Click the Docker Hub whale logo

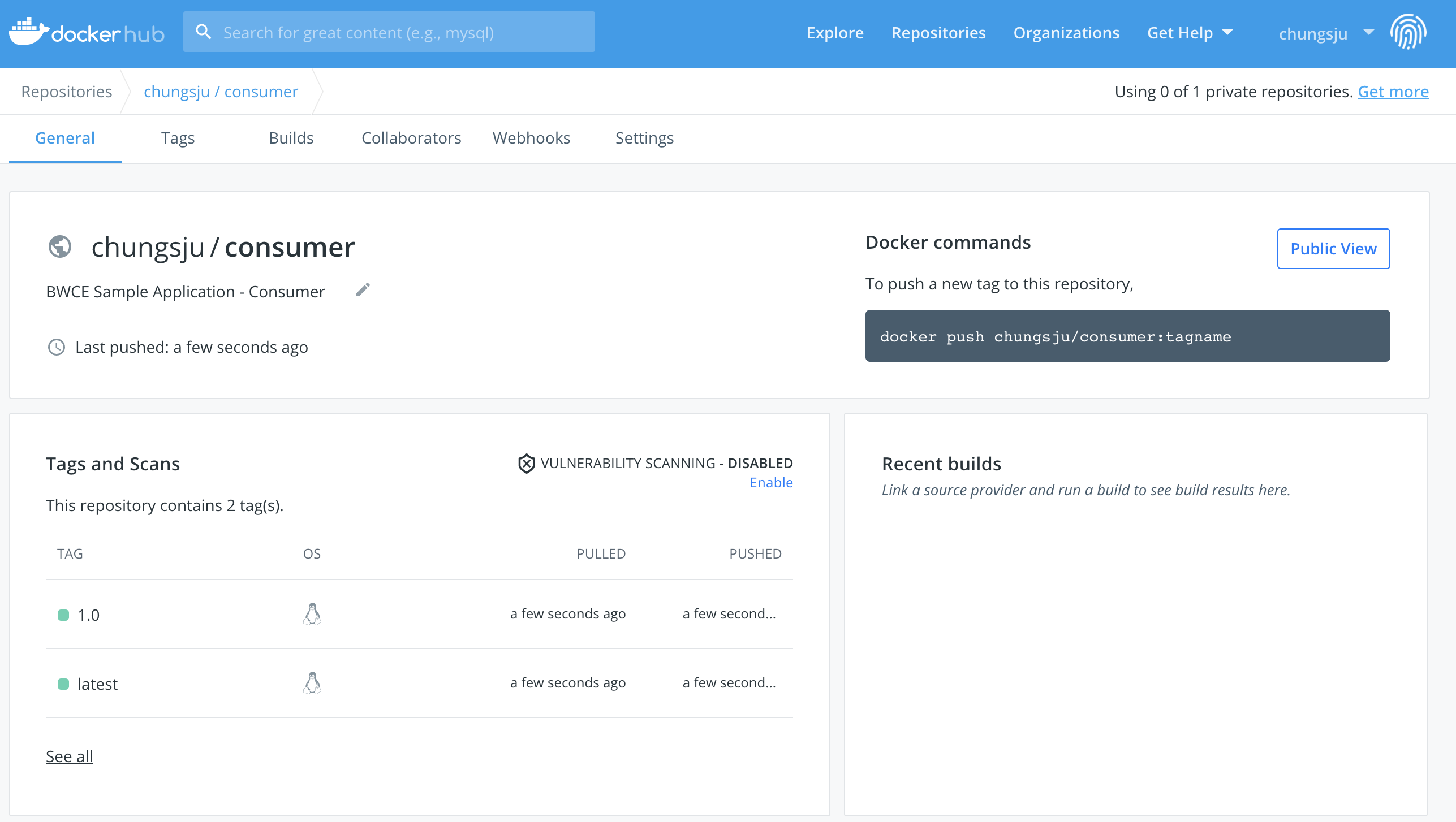(87, 32)
